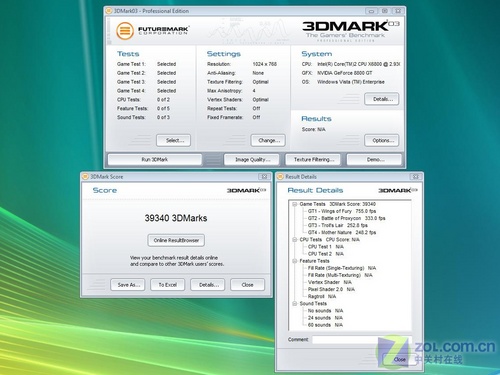Screen dimensions: 500x375
Task: Select GT2 - Battle of Proxycon row
Action: pos(346,218)
